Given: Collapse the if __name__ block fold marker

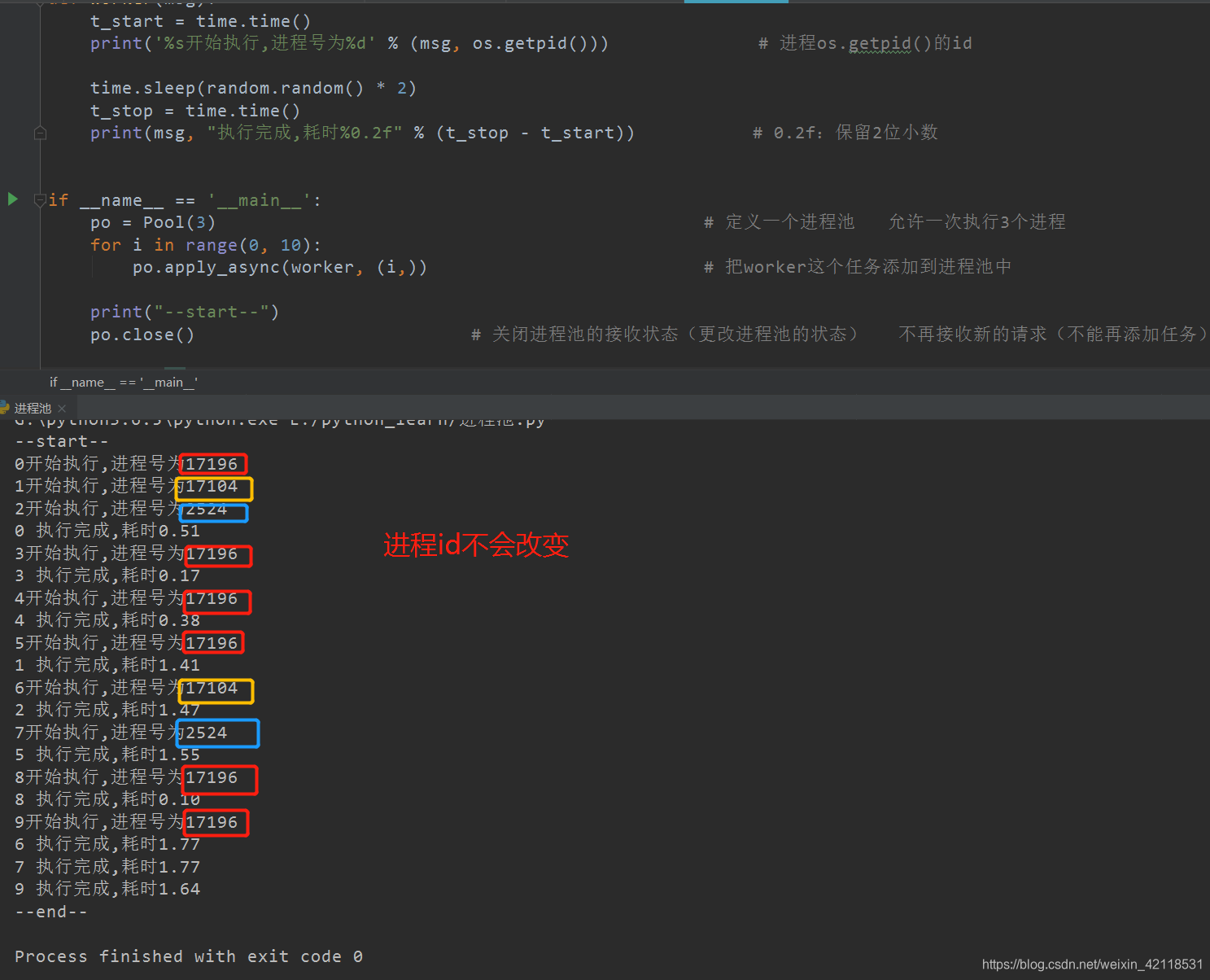Looking at the screenshot, I should click(x=40, y=200).
